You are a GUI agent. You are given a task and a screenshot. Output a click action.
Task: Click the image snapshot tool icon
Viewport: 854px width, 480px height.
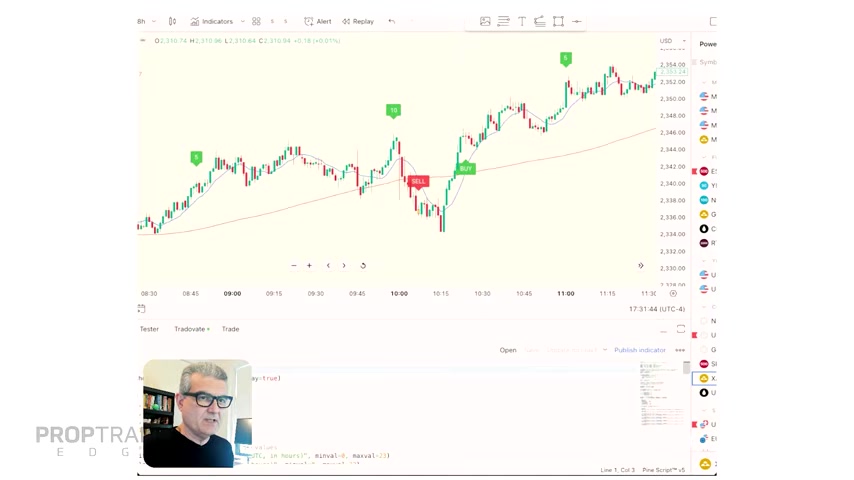485,21
